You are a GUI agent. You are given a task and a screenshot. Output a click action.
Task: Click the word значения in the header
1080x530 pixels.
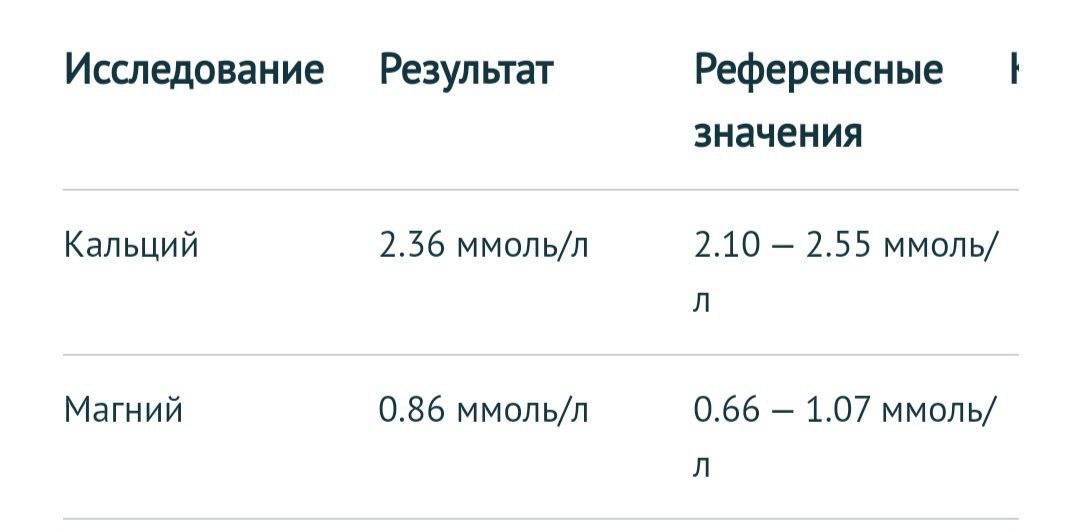pos(778,132)
